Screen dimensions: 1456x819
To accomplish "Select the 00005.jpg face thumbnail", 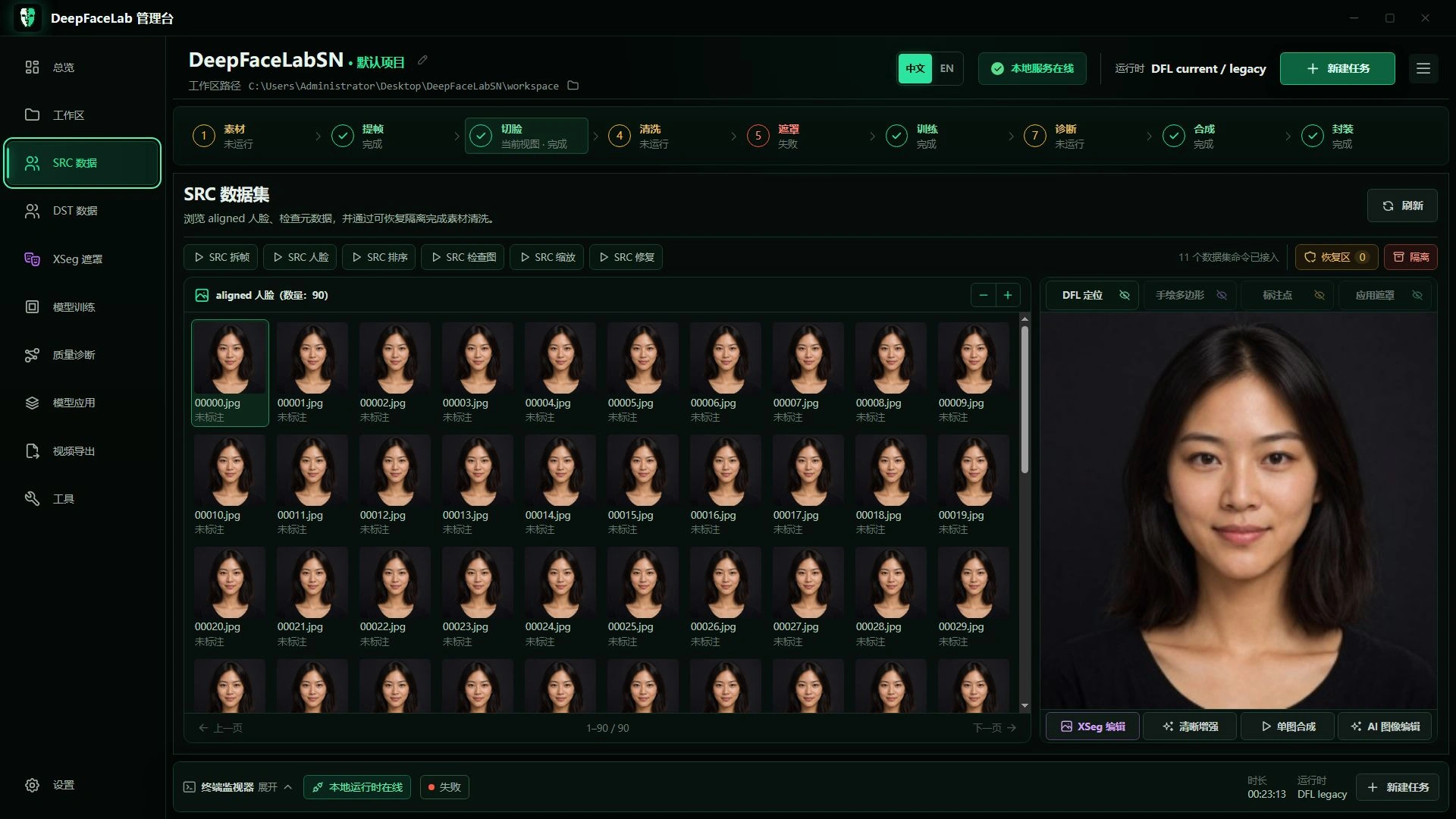I will [643, 373].
